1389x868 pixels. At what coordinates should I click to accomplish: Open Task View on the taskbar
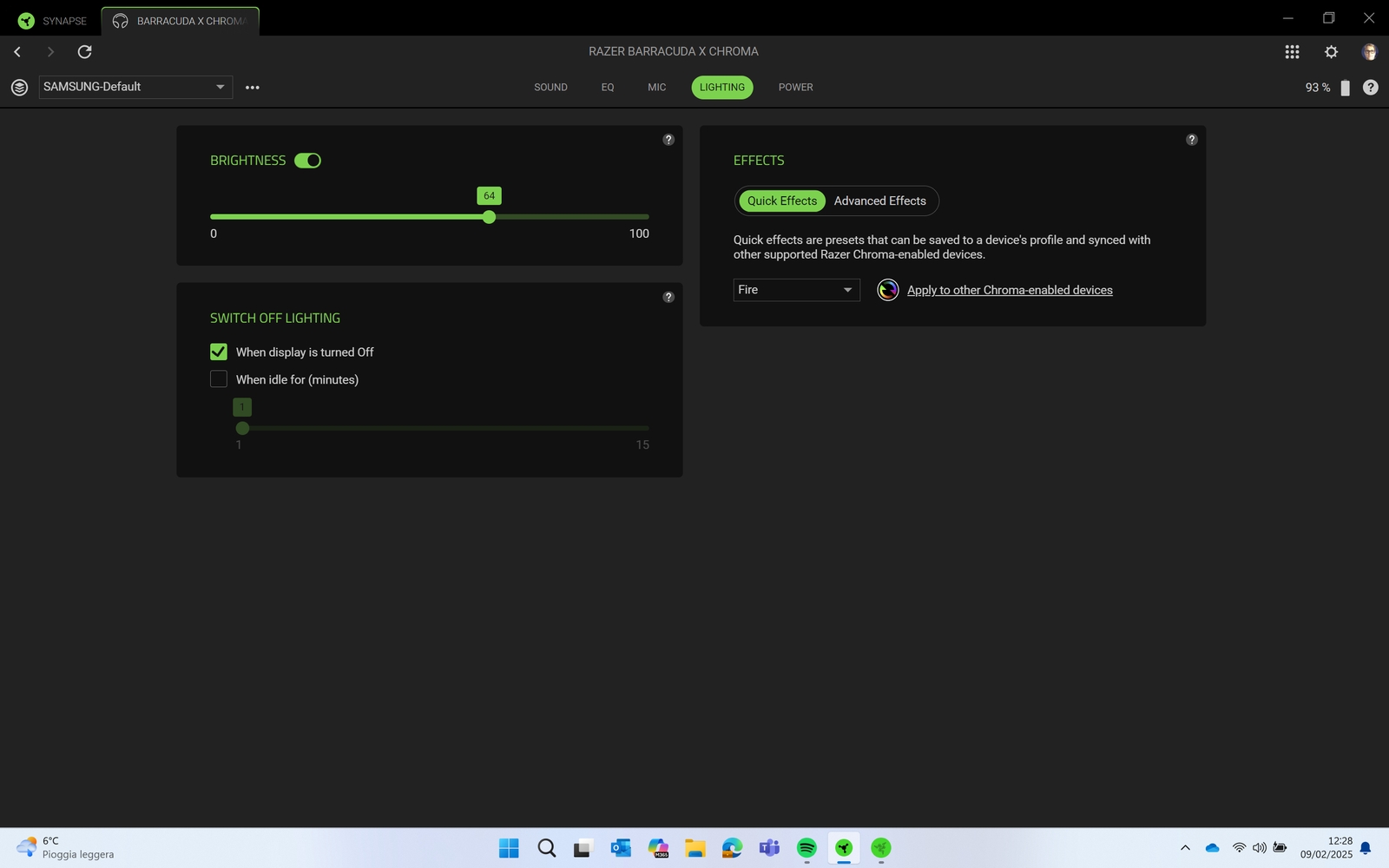pos(583,848)
